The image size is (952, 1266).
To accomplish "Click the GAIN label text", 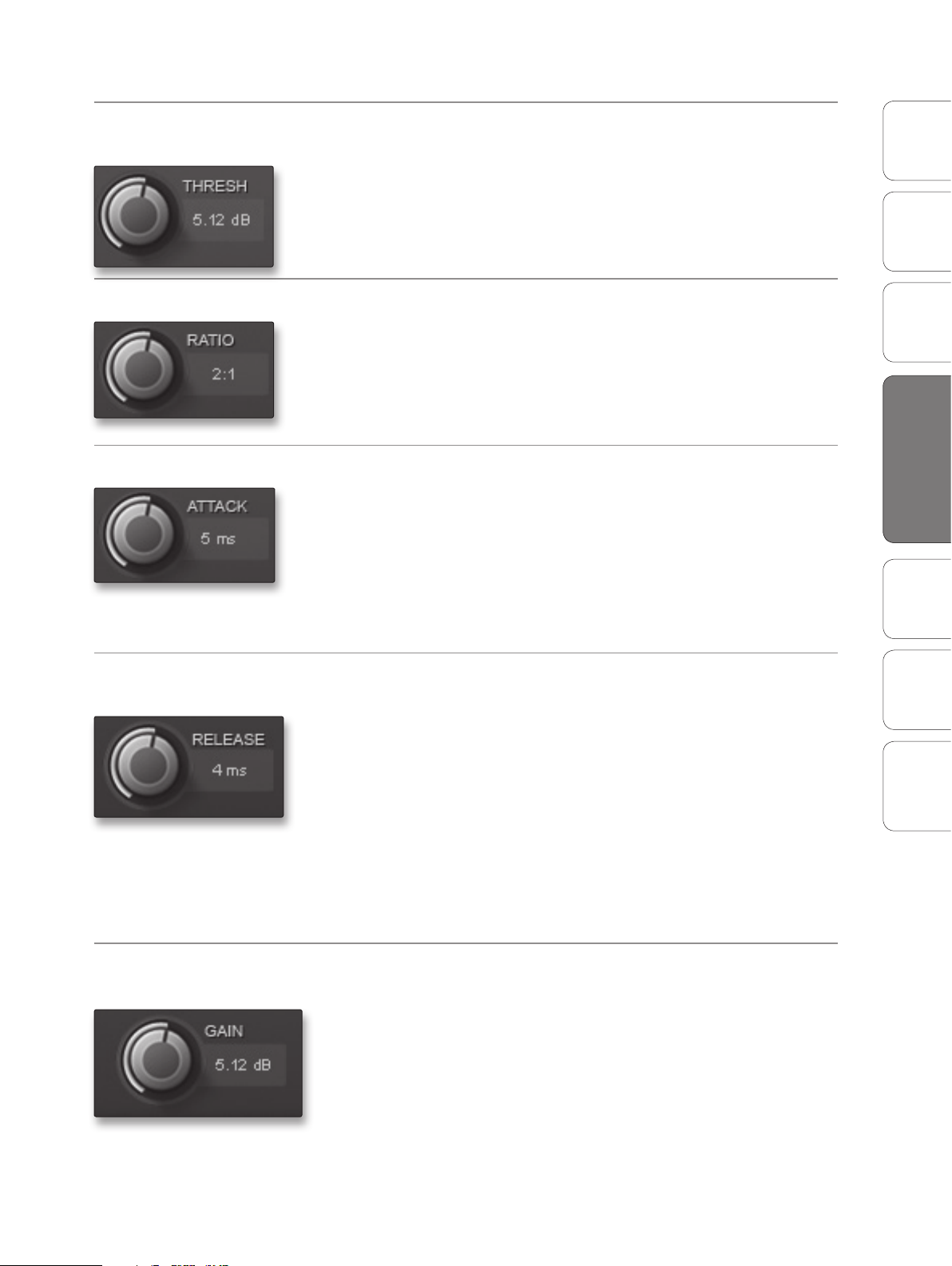I will coord(224,1031).
